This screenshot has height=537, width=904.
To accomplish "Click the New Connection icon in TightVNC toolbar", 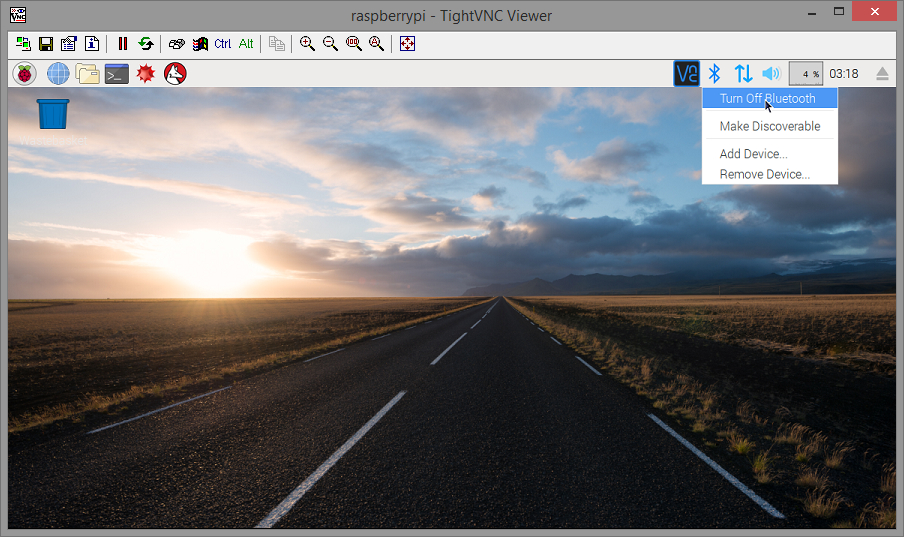I will (23, 44).
